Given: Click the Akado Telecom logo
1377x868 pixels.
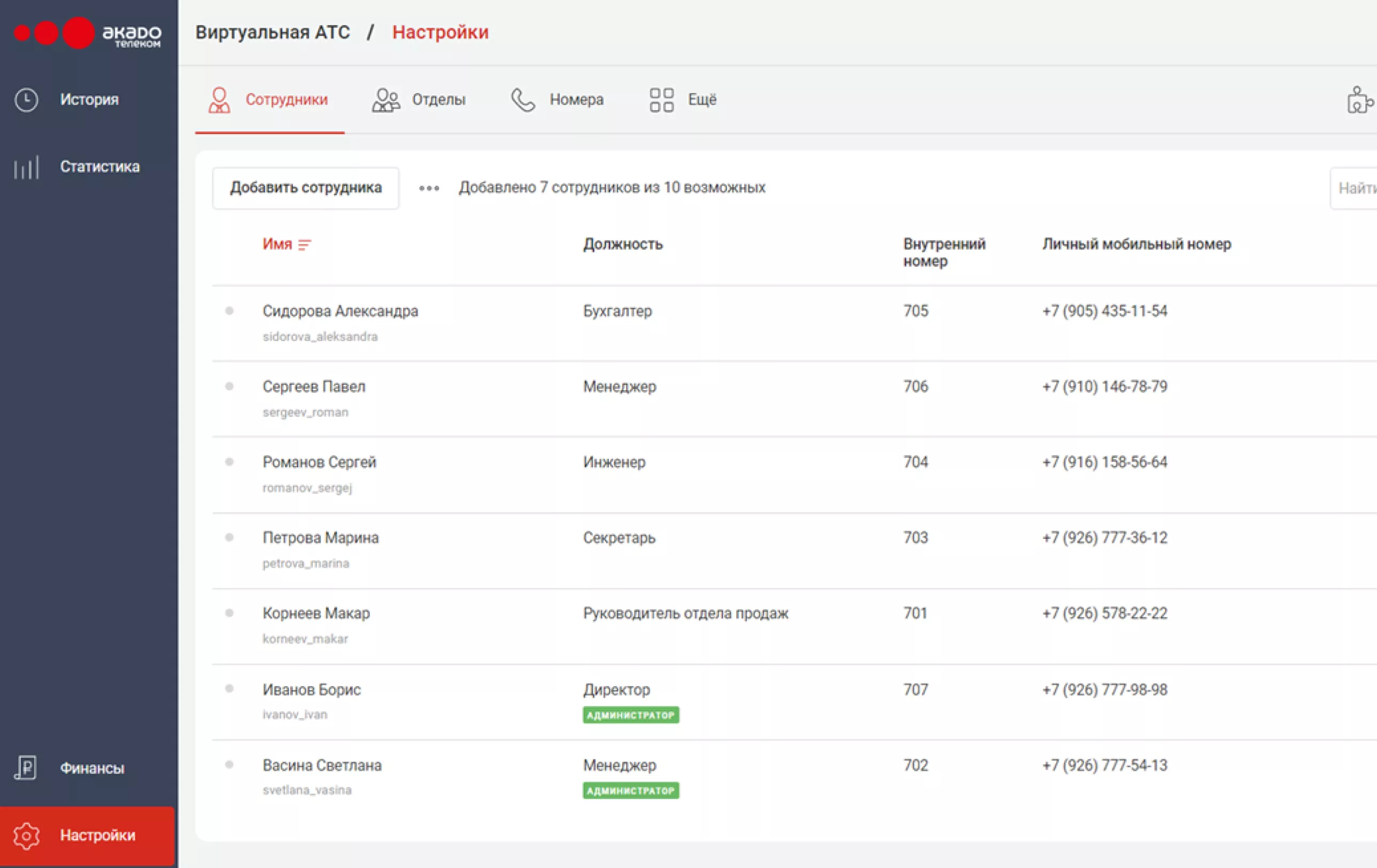Looking at the screenshot, I should point(88,33).
